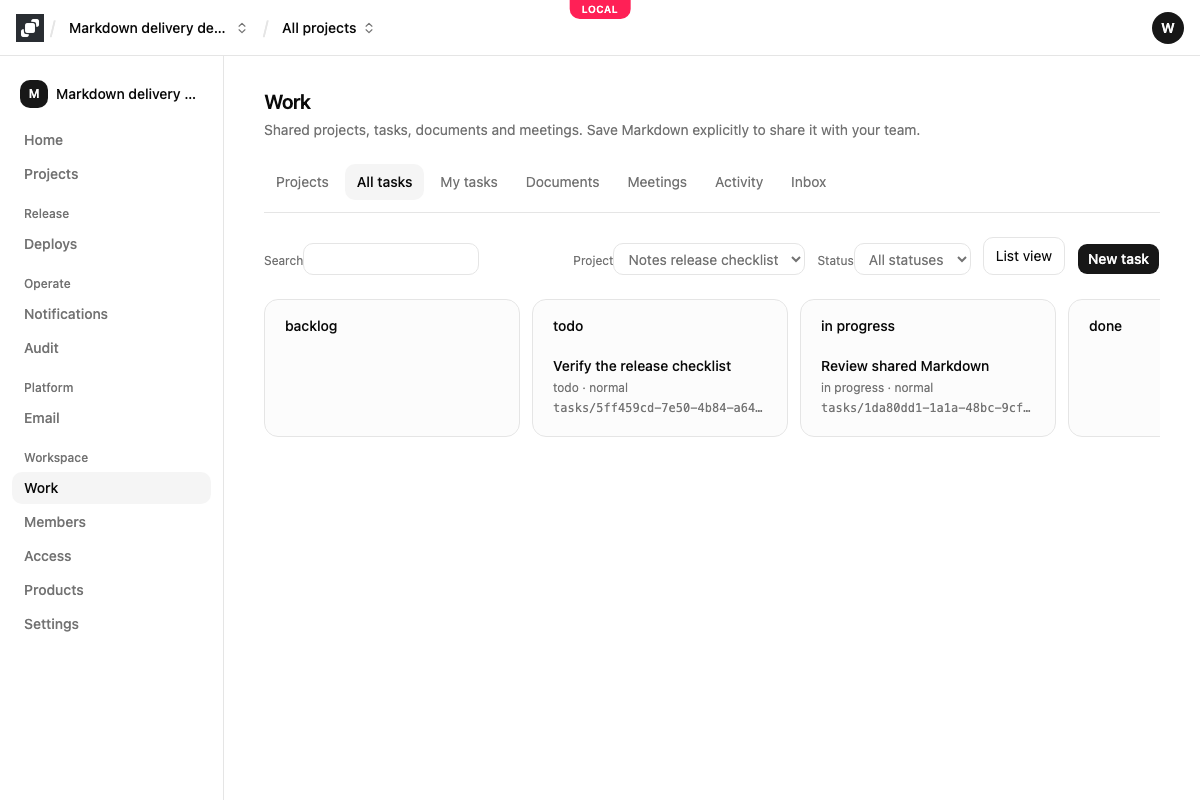Image resolution: width=1200 pixels, height=800 pixels.
Task: Open Notifications in the sidebar
Action: pyautogui.click(x=111, y=314)
